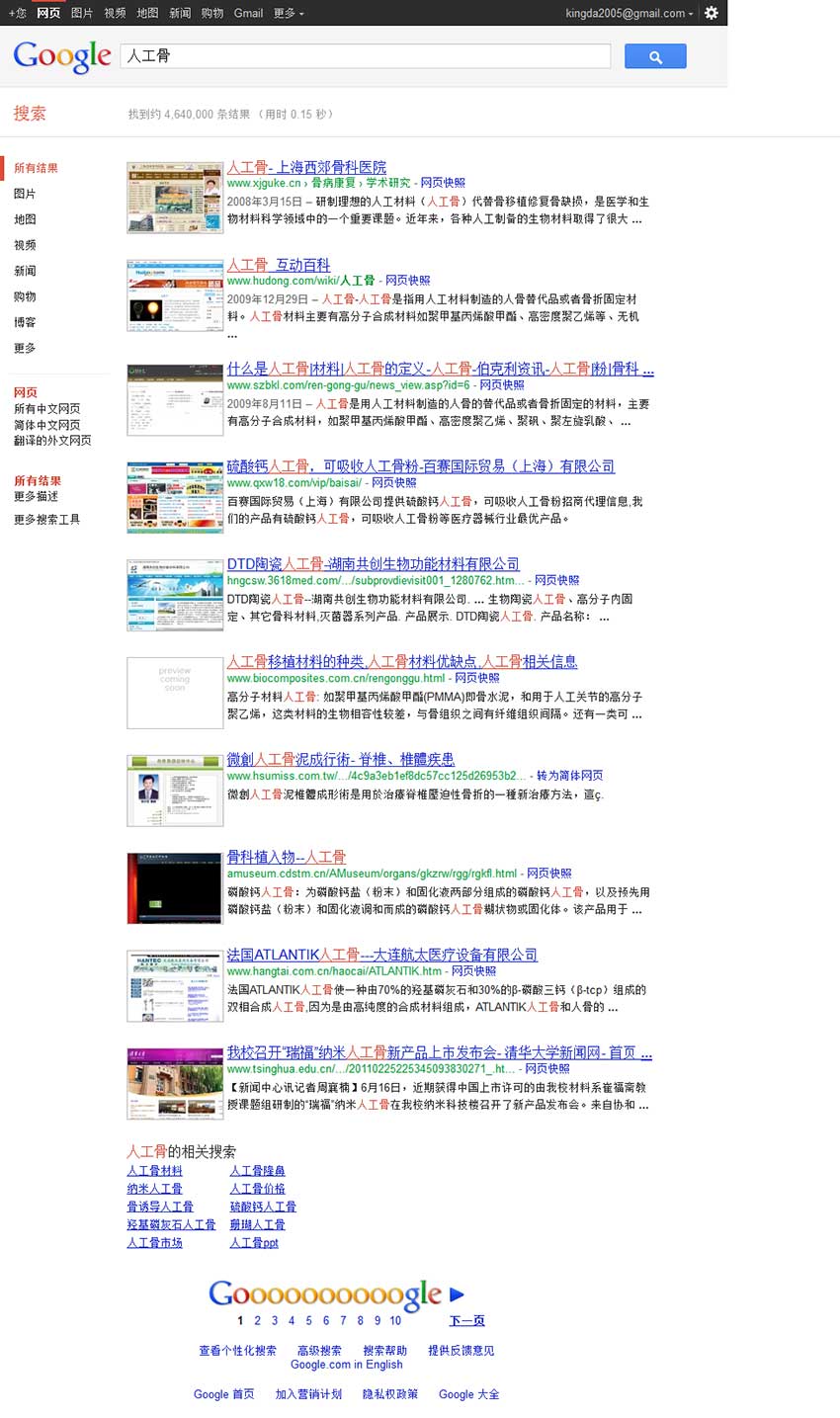This screenshot has width=840, height=1418.
Task: Click 转为简体网页 link
Action: (569, 776)
